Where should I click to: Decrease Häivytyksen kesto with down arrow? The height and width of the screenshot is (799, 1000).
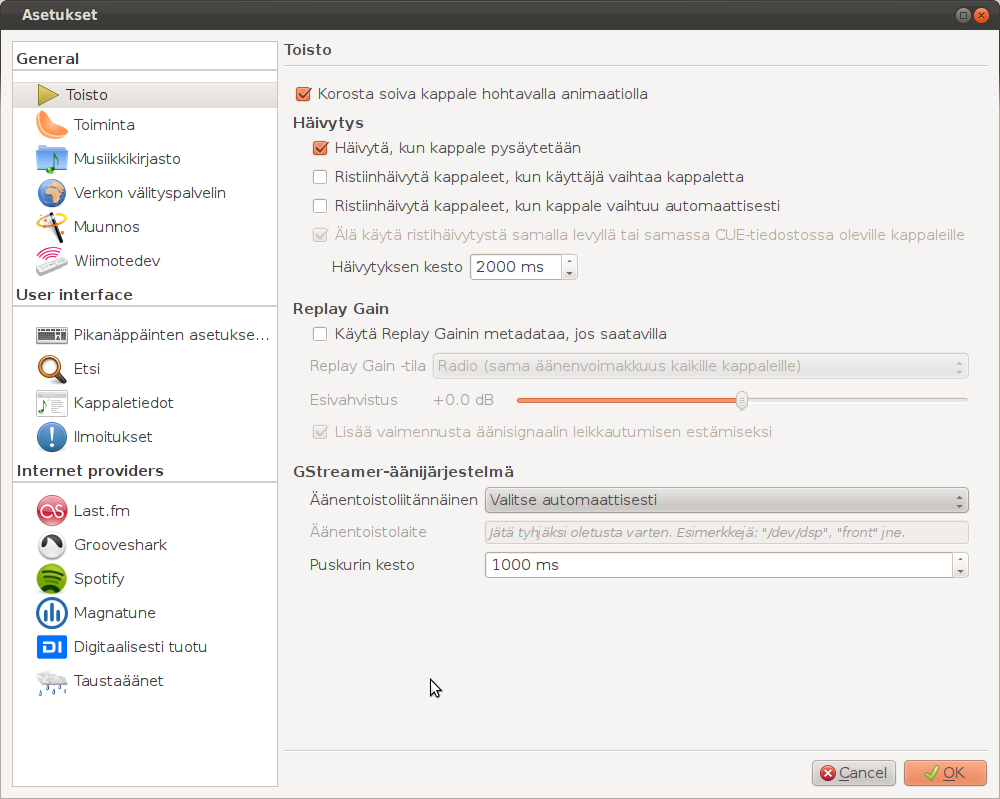point(570,273)
